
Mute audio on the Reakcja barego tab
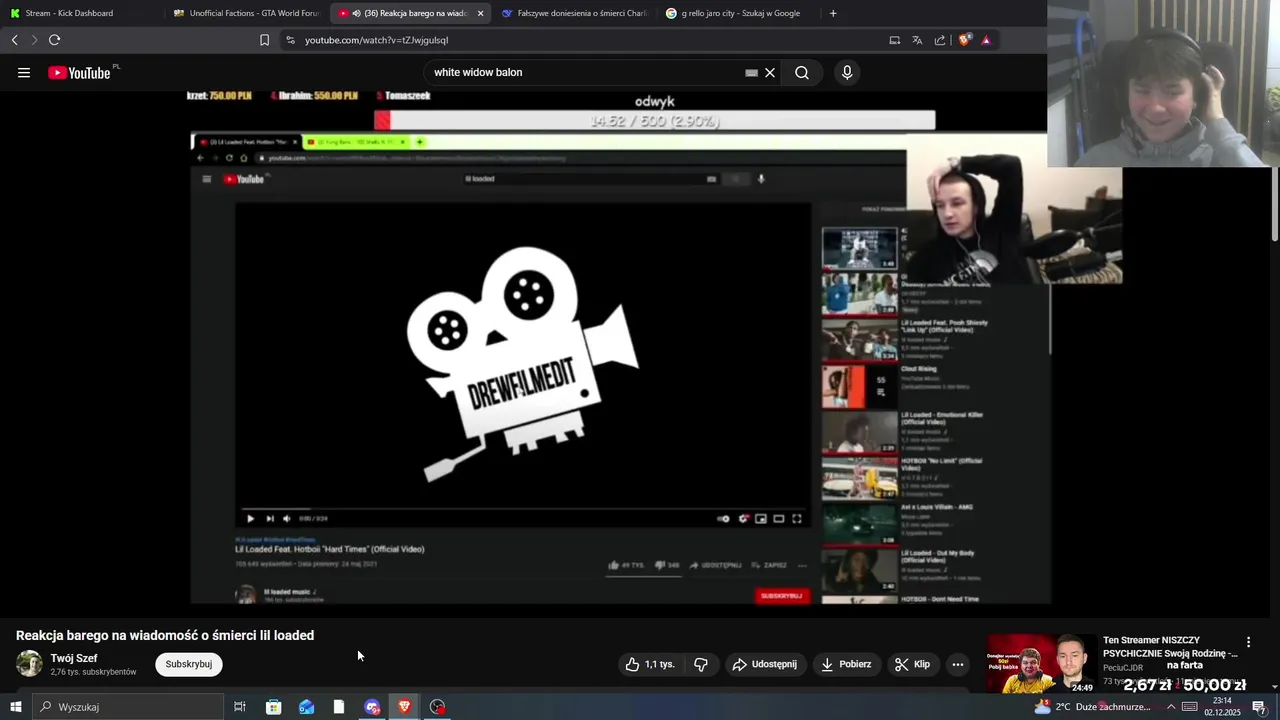coord(357,13)
